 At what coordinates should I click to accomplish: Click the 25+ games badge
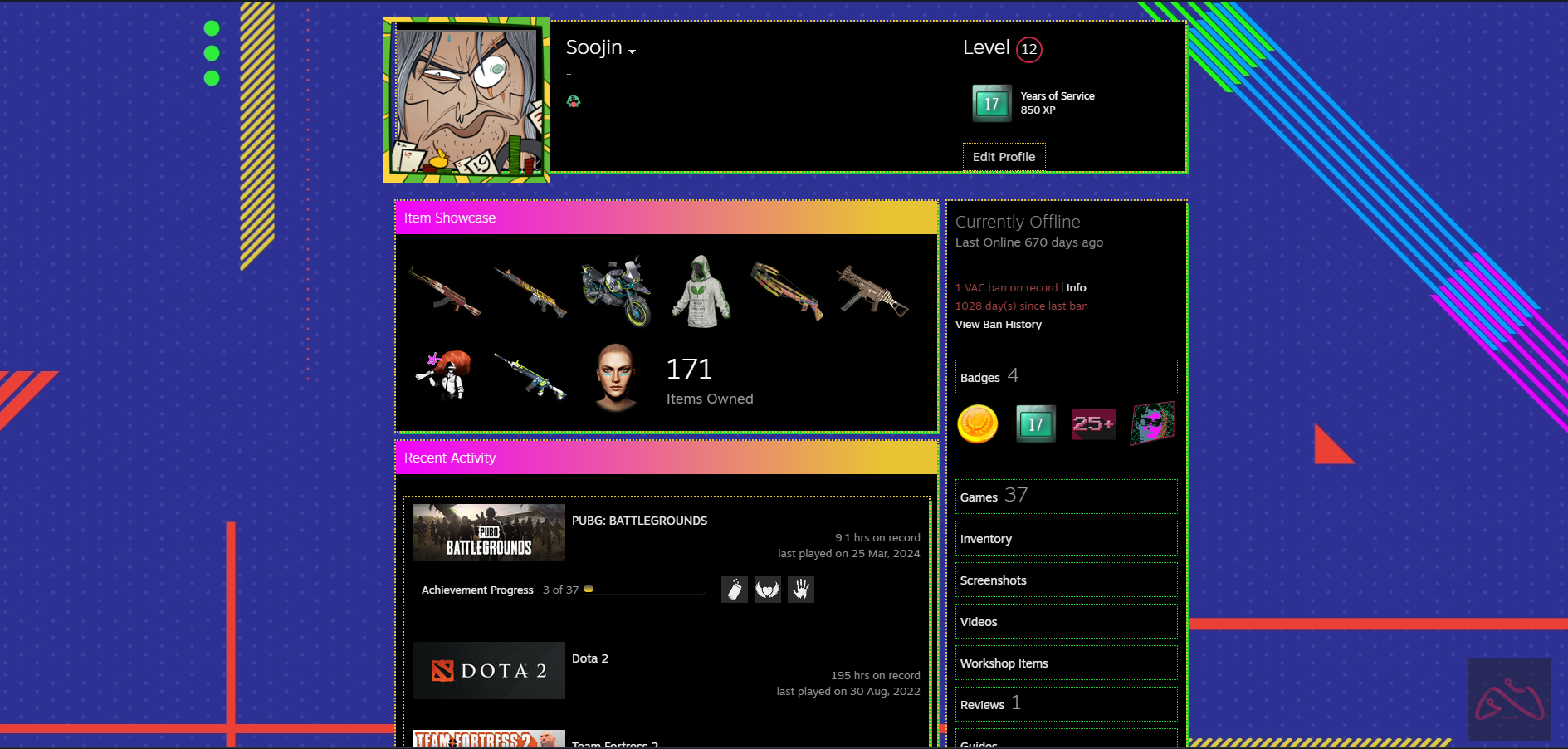click(x=1093, y=424)
